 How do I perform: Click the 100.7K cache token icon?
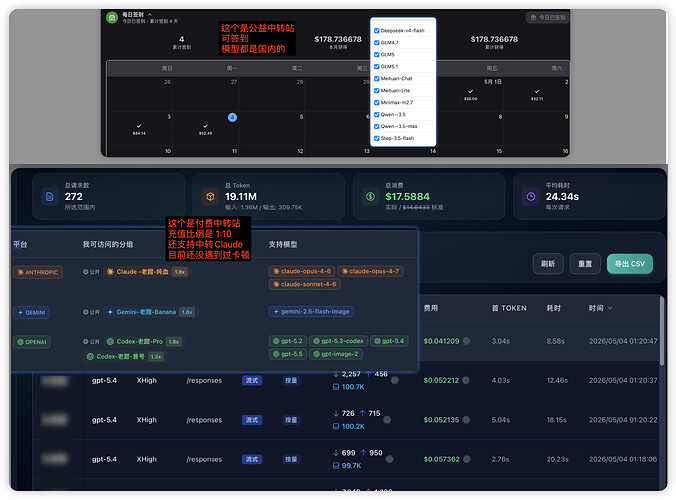[x=336, y=387]
